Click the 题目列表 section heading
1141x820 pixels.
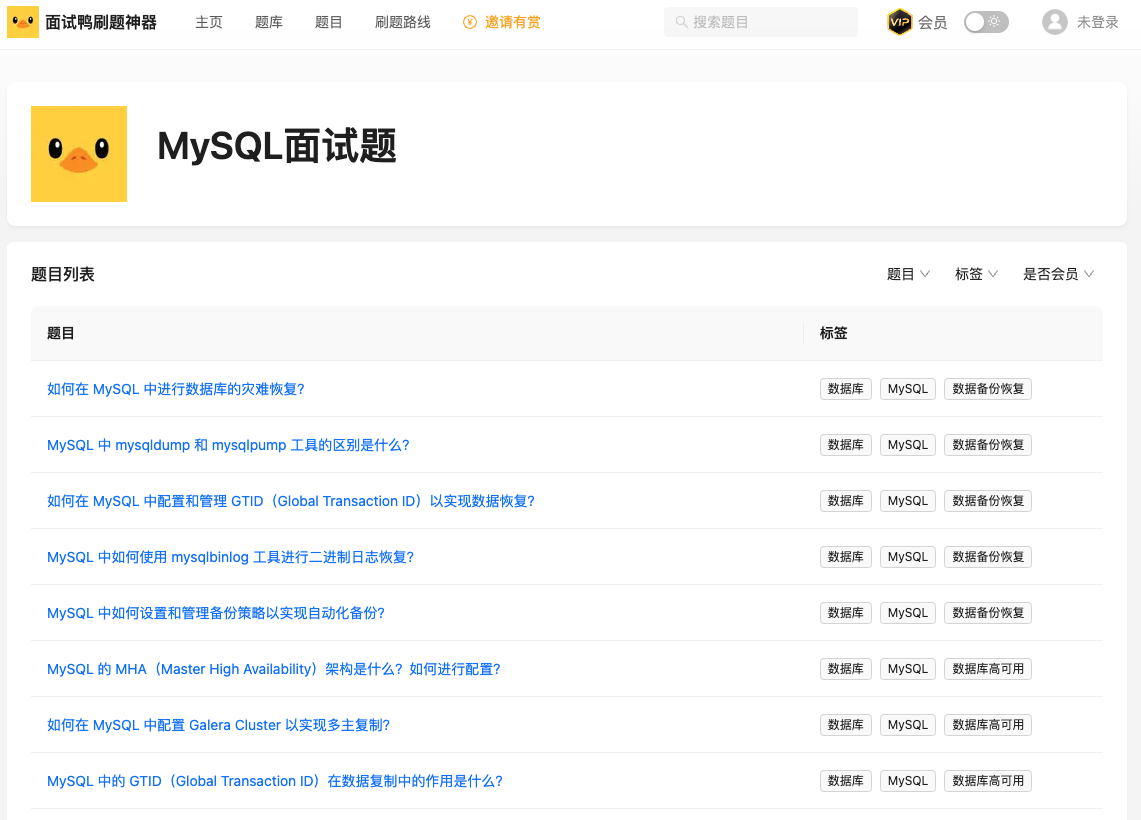63,274
